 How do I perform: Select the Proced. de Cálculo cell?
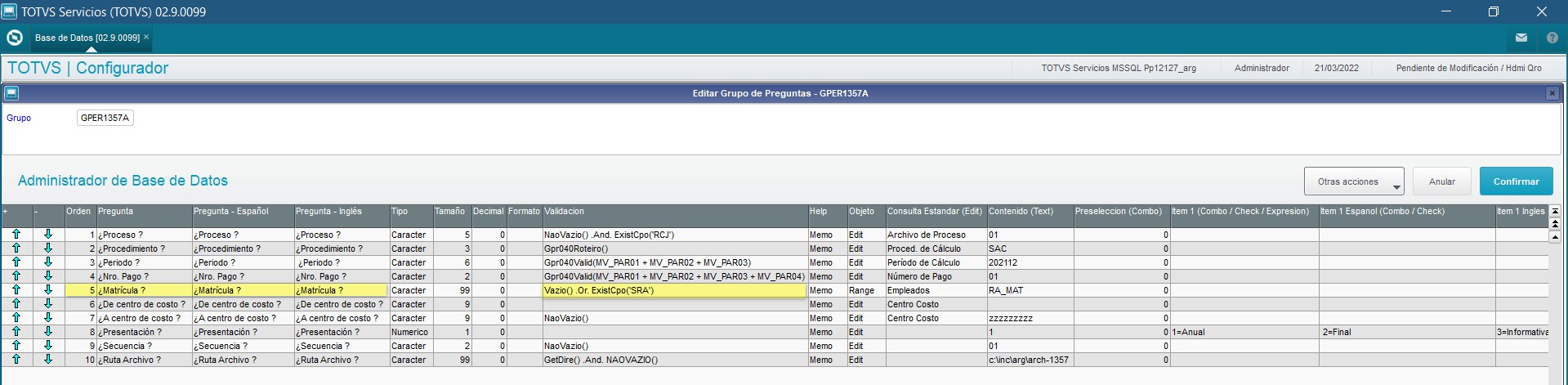(x=936, y=248)
